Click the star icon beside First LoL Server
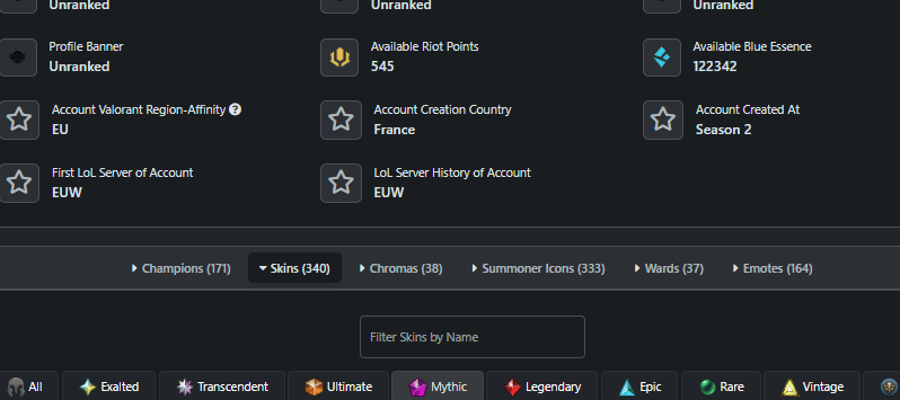This screenshot has width=900, height=400. tap(19, 183)
